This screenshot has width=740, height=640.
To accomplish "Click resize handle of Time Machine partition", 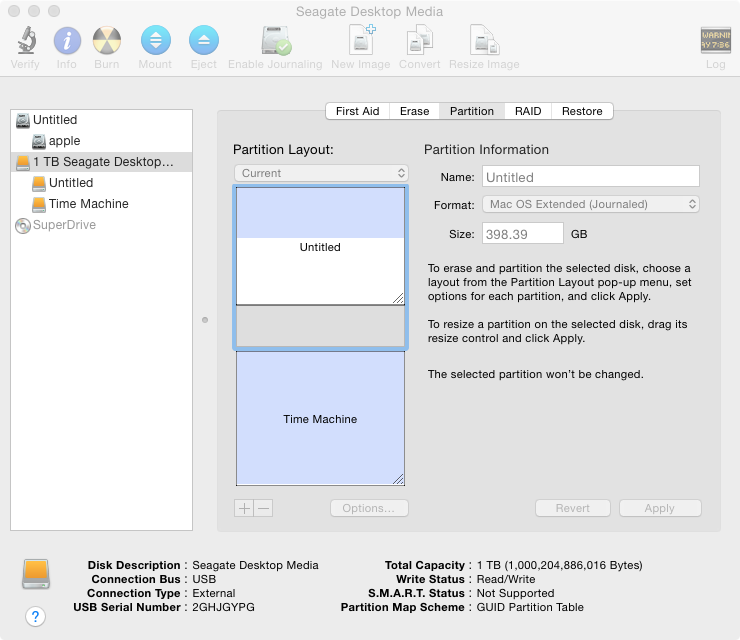I will click(x=398, y=479).
